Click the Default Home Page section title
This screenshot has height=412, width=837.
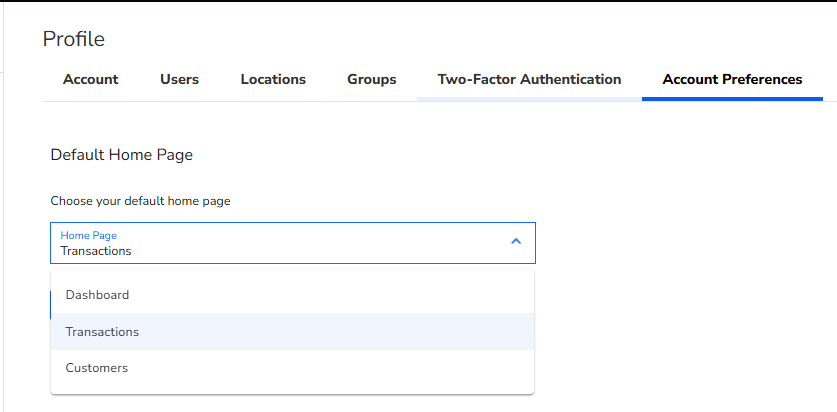tap(121, 155)
